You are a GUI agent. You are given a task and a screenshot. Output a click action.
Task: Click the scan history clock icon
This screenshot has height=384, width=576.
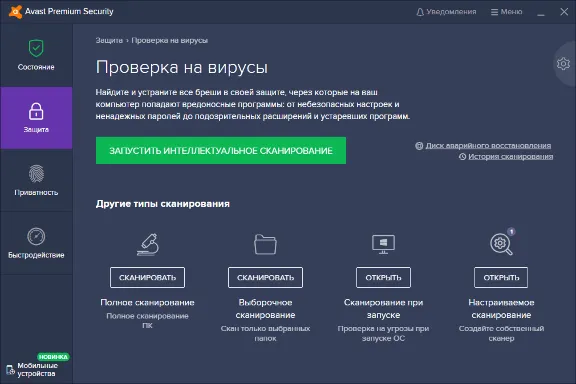(x=462, y=157)
